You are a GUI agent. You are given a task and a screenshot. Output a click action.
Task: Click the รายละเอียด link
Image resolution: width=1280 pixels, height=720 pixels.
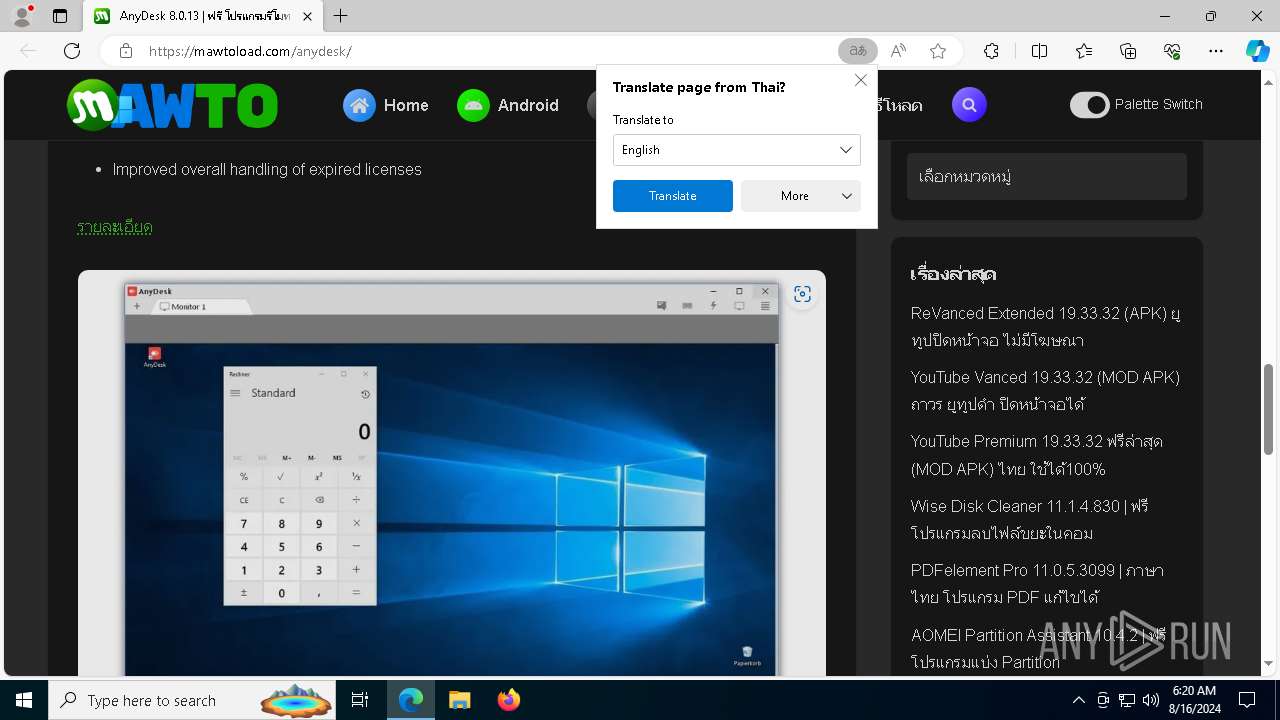[115, 227]
